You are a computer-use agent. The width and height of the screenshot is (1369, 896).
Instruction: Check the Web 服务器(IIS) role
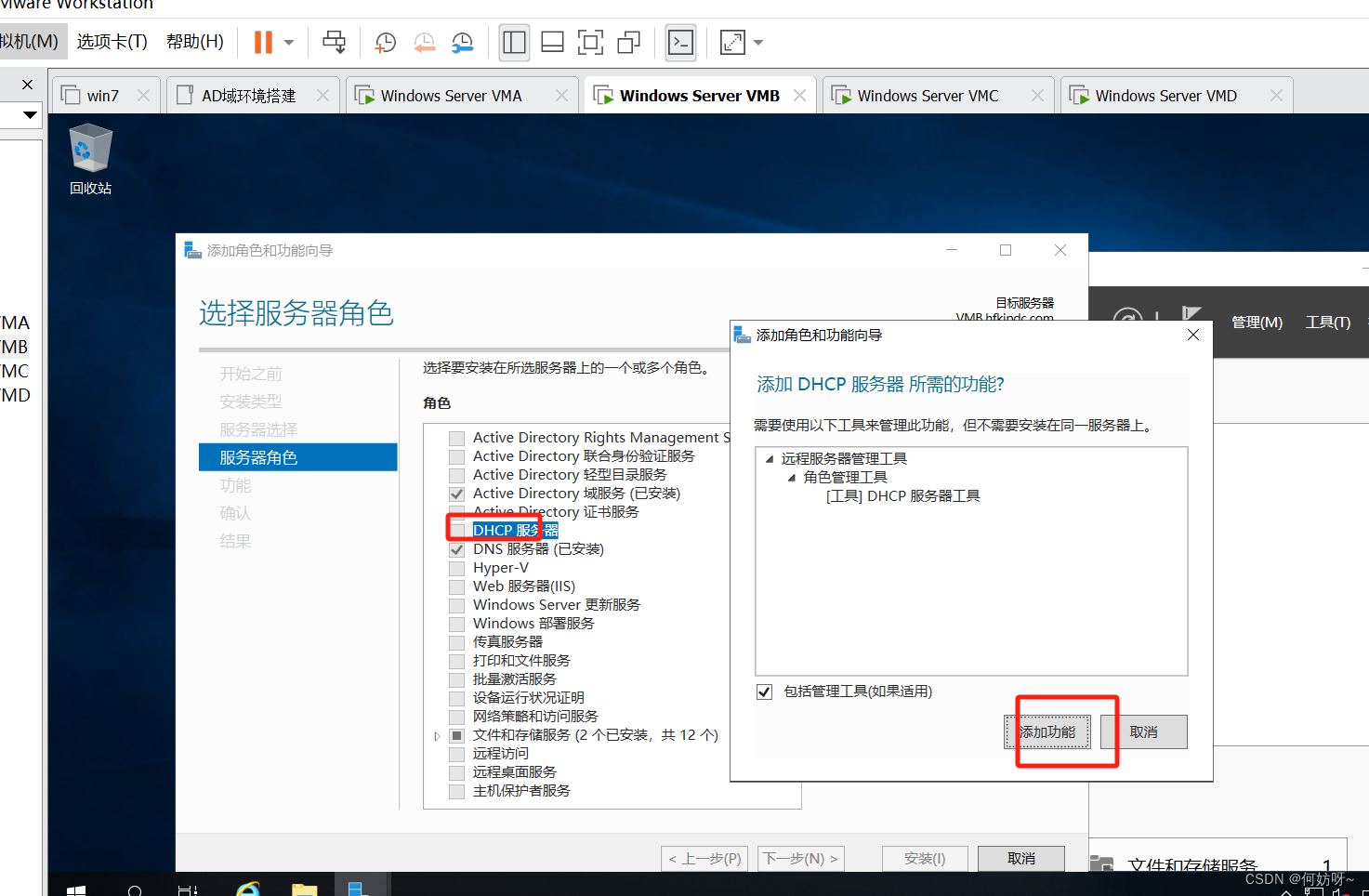pyautogui.click(x=456, y=586)
